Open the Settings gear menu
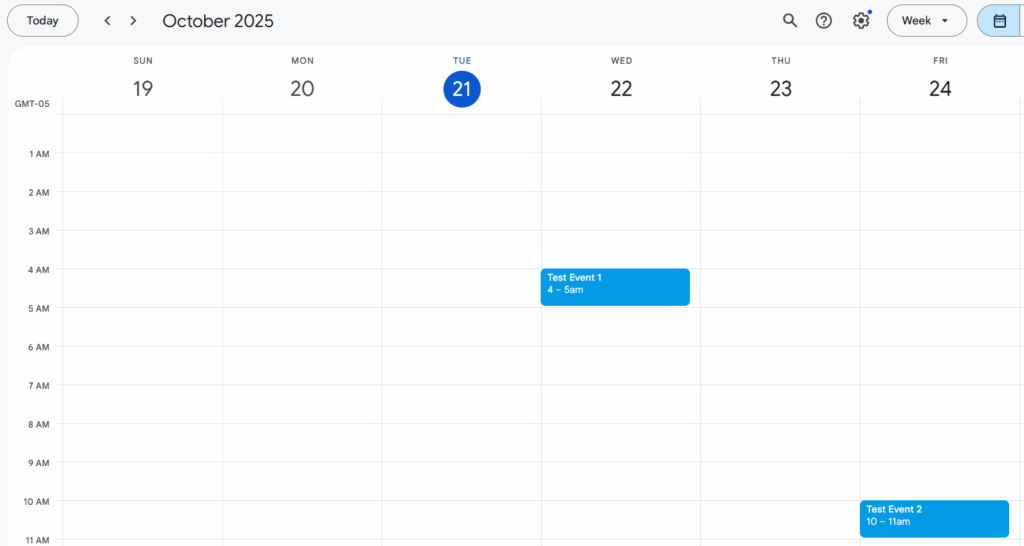Screen dimensions: 1024x546 860,21
